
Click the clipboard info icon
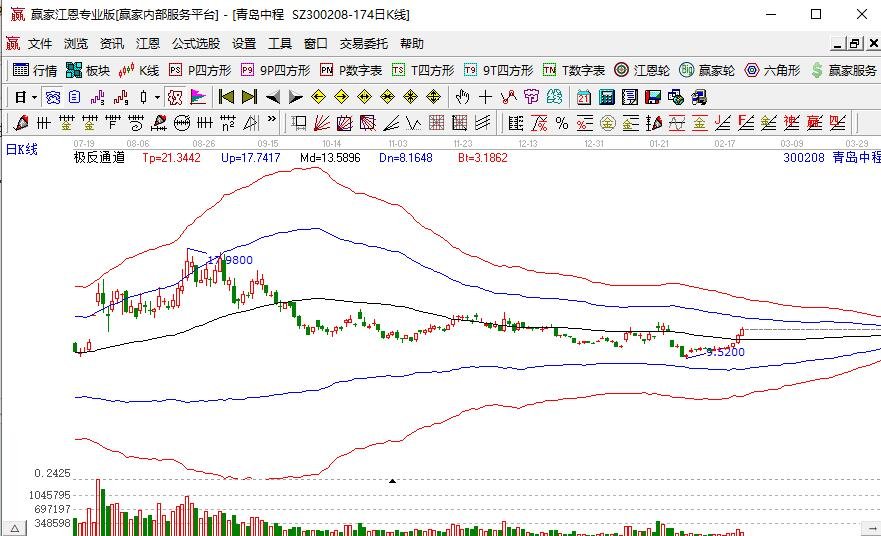75,98
